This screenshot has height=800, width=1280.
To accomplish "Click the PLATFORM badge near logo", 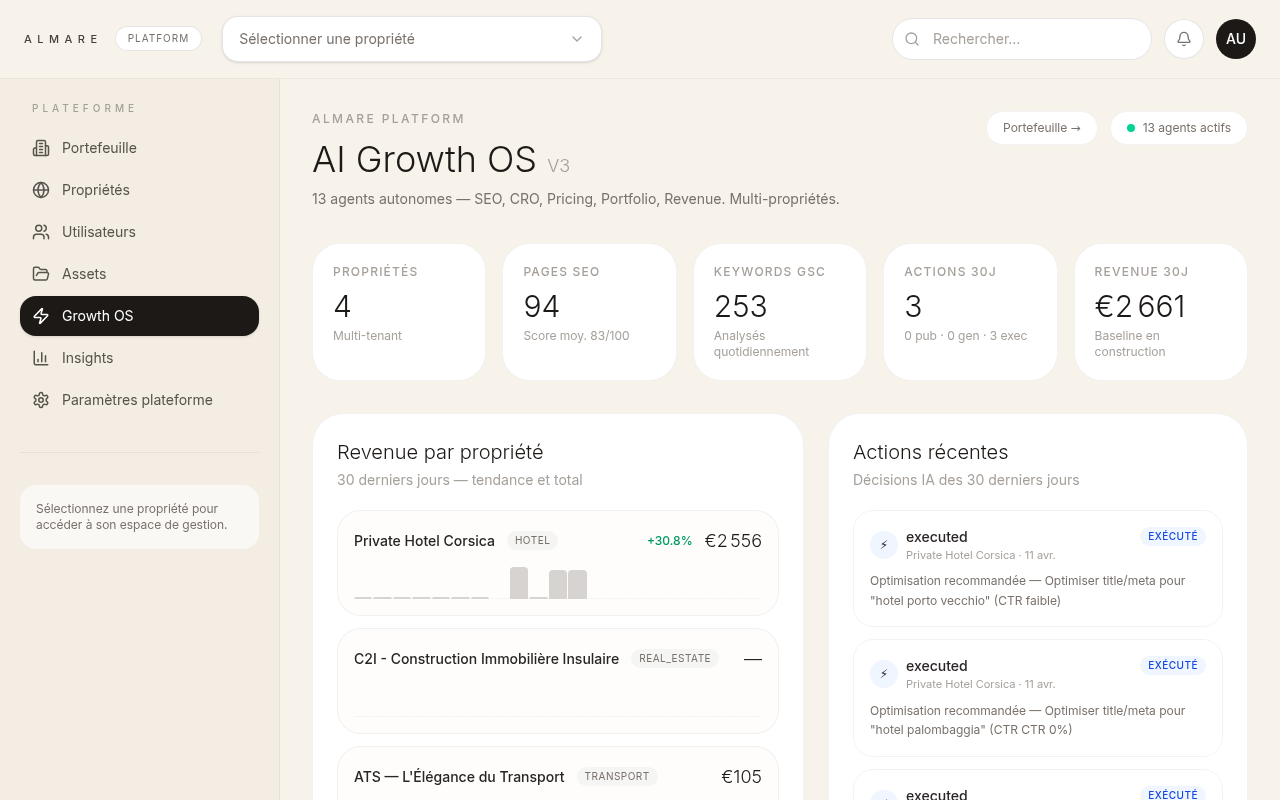I will point(158,39).
